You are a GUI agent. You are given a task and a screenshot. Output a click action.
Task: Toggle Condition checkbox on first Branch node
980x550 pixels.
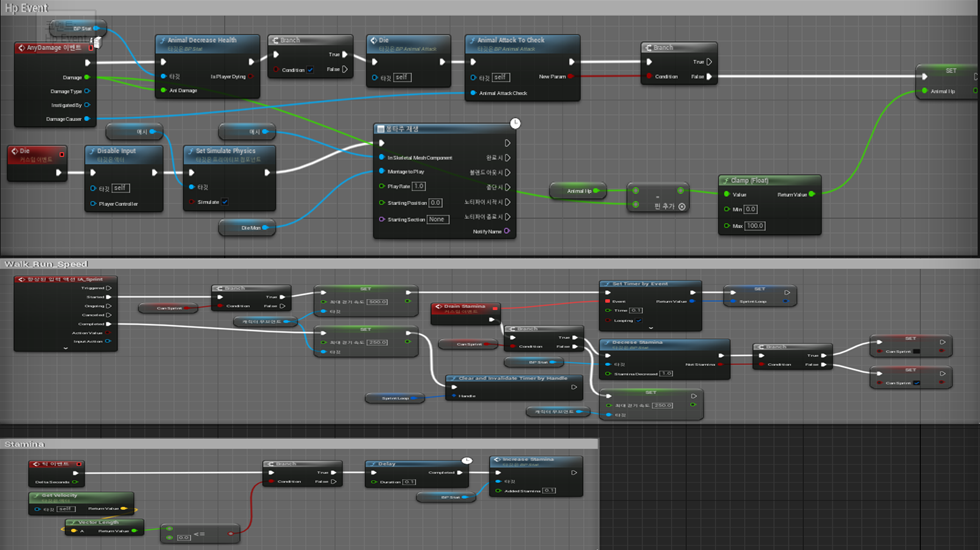[x=310, y=70]
